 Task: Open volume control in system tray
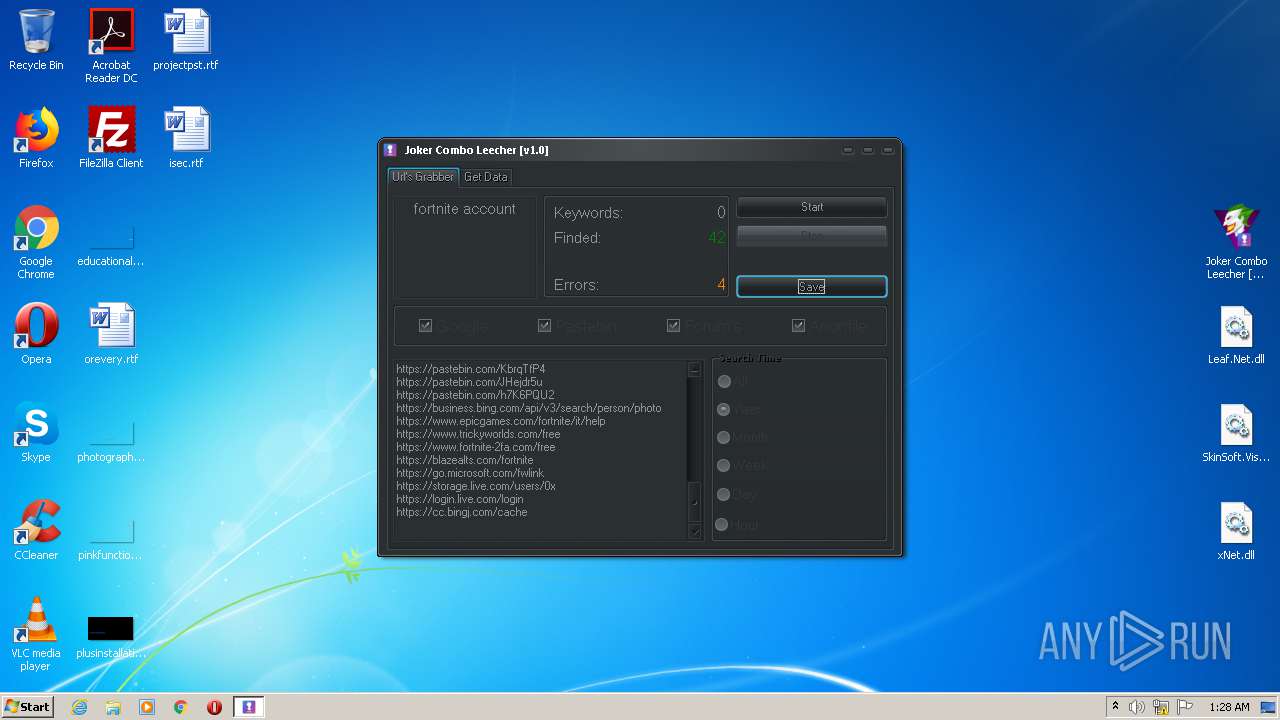click(1137, 707)
